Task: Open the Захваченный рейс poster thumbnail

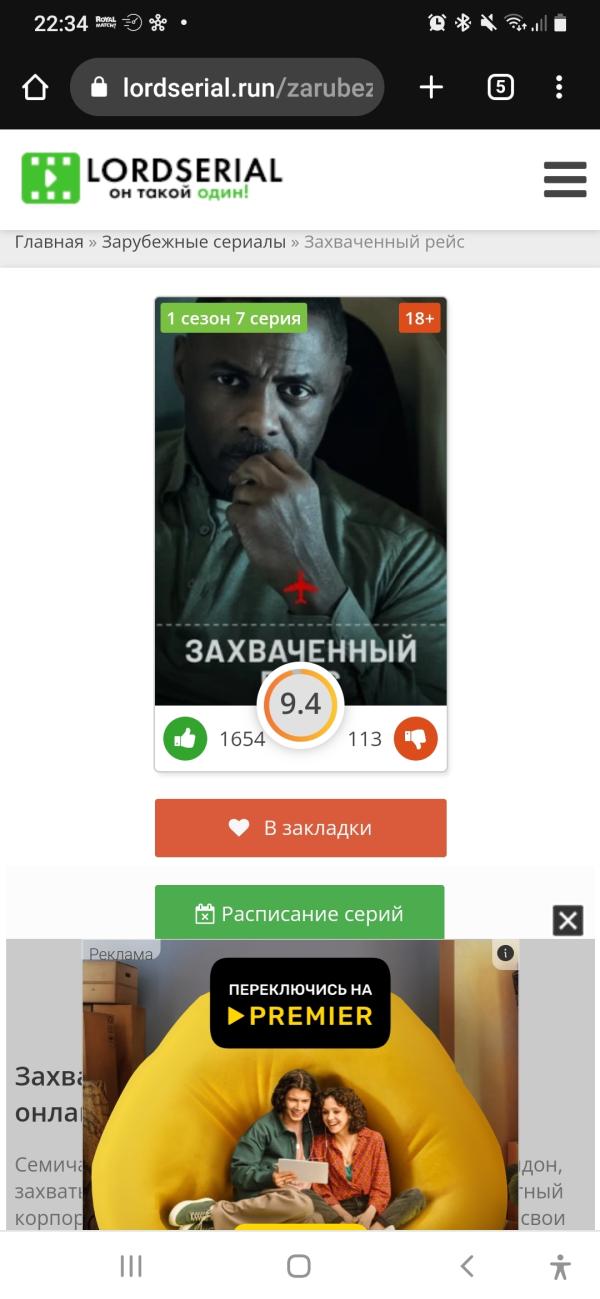Action: [x=300, y=501]
